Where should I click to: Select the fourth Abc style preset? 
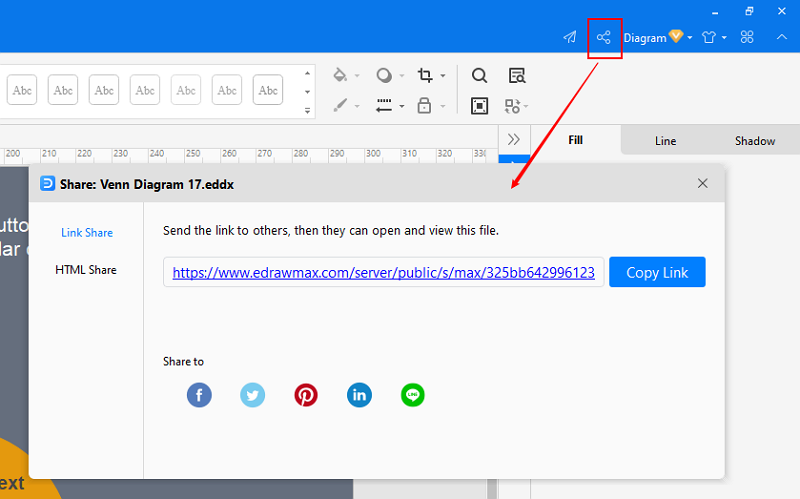(x=145, y=90)
